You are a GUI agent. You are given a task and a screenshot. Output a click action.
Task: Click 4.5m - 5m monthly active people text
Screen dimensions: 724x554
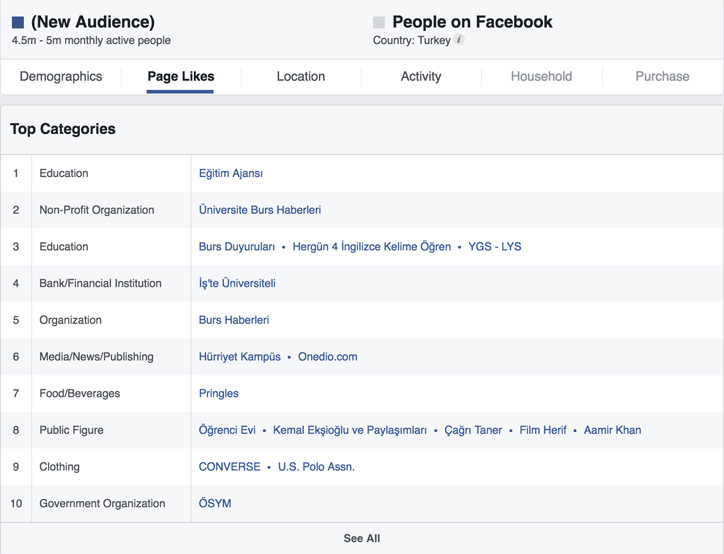pos(91,41)
